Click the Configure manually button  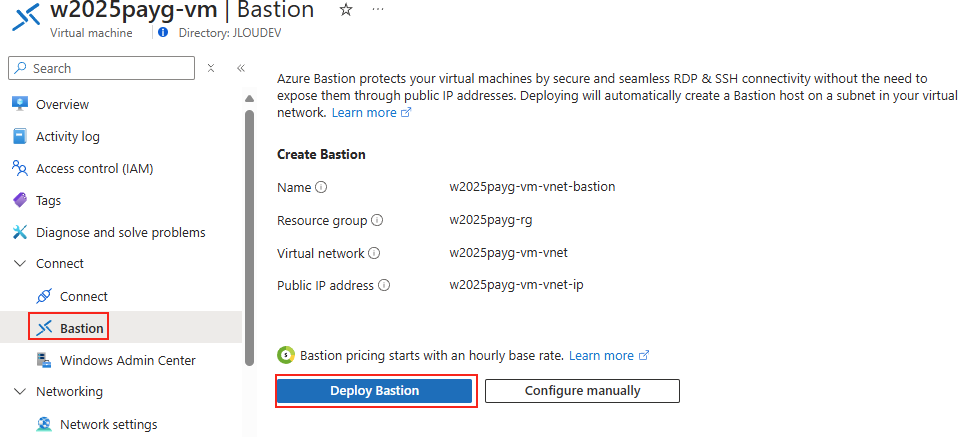point(582,391)
